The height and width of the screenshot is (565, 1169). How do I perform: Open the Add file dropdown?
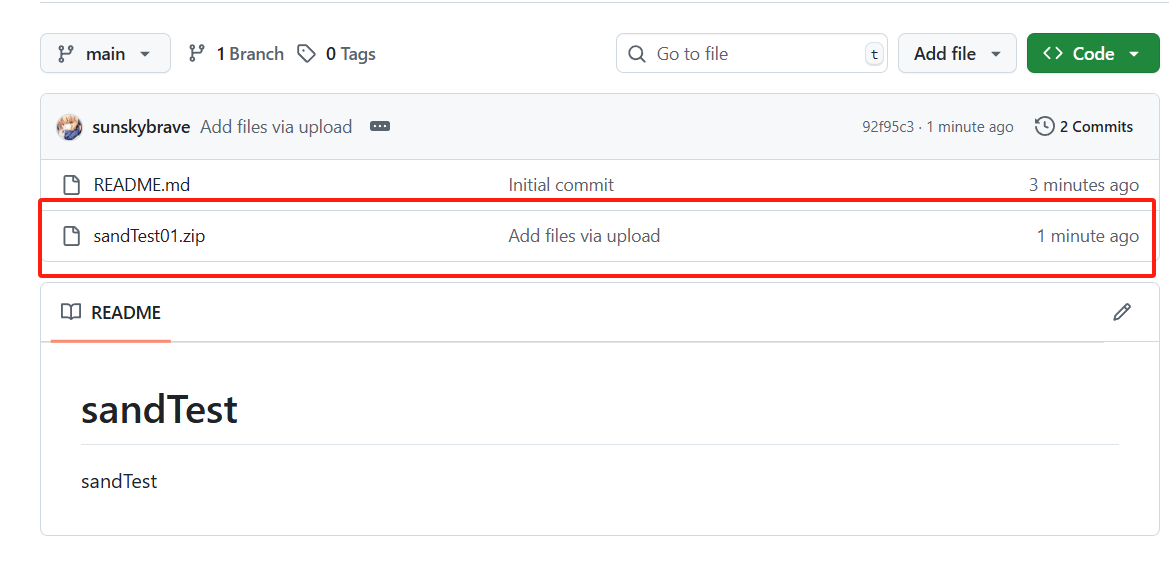[957, 54]
